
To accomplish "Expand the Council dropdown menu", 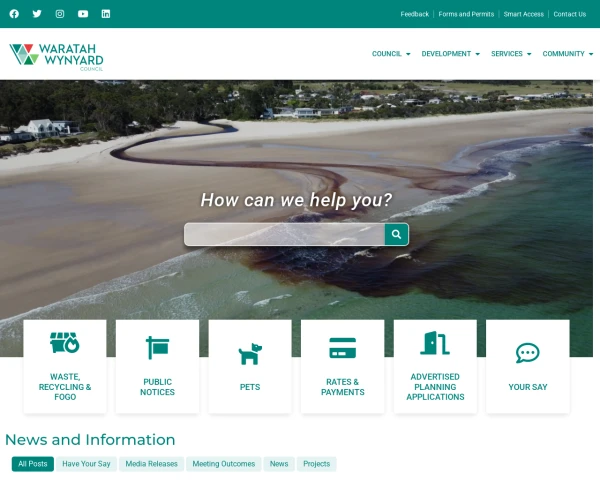I will [x=390, y=54].
